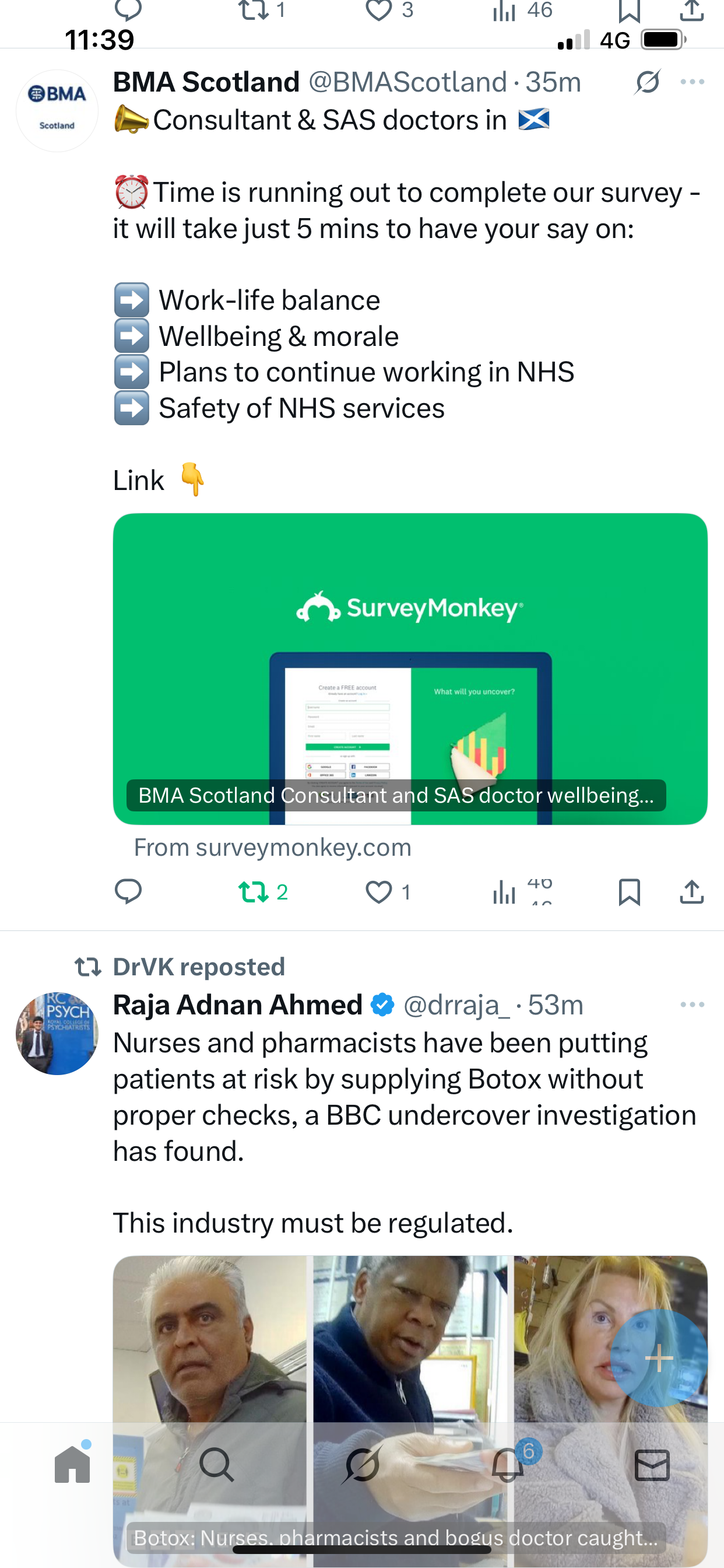The image size is (724, 1568).
Task: View analytics for BMA Scotland post
Action: 505,892
